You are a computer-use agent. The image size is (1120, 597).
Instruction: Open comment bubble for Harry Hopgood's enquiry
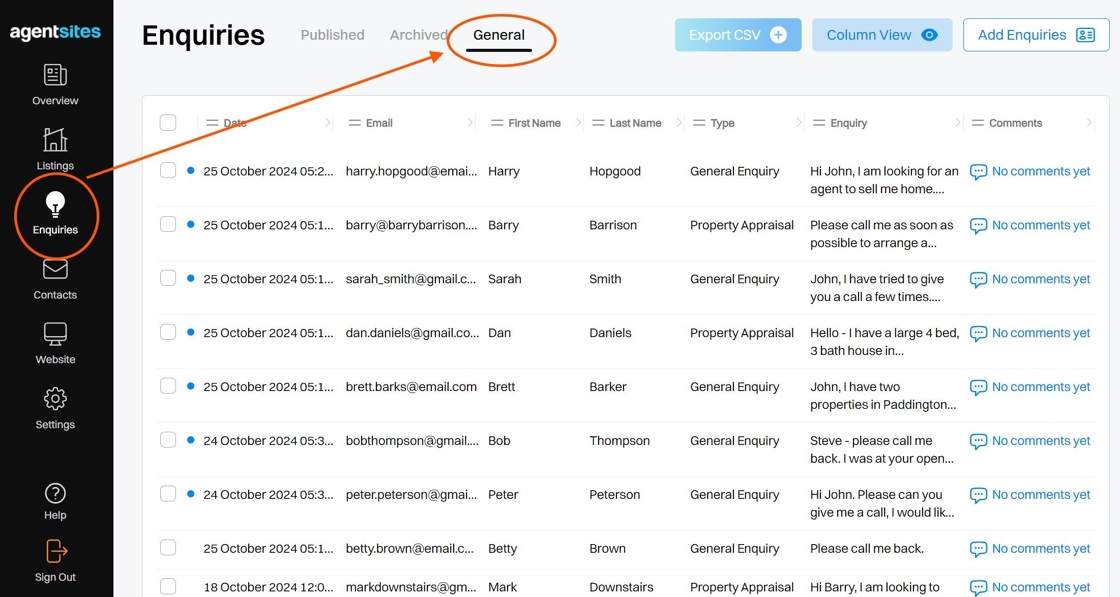(x=979, y=172)
